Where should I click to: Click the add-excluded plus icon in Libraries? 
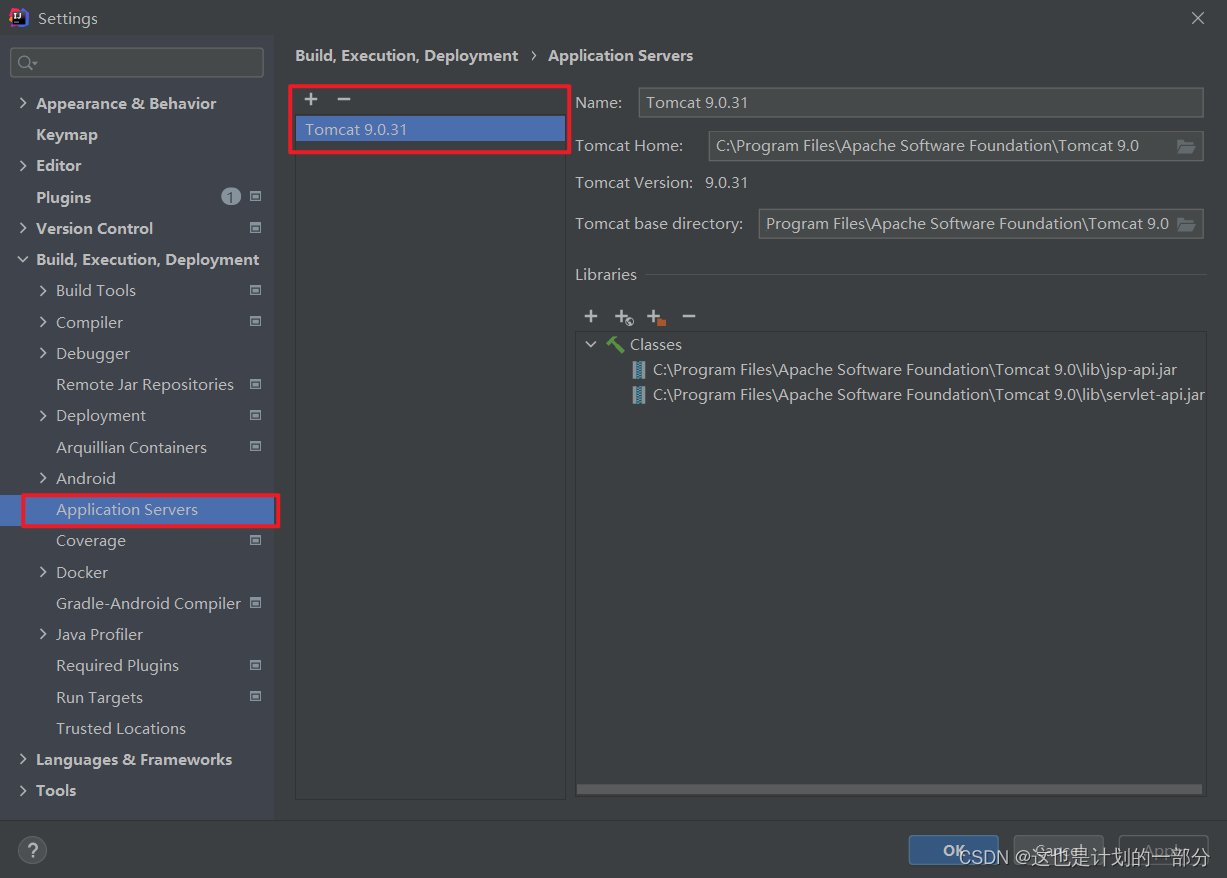pyautogui.click(x=656, y=317)
